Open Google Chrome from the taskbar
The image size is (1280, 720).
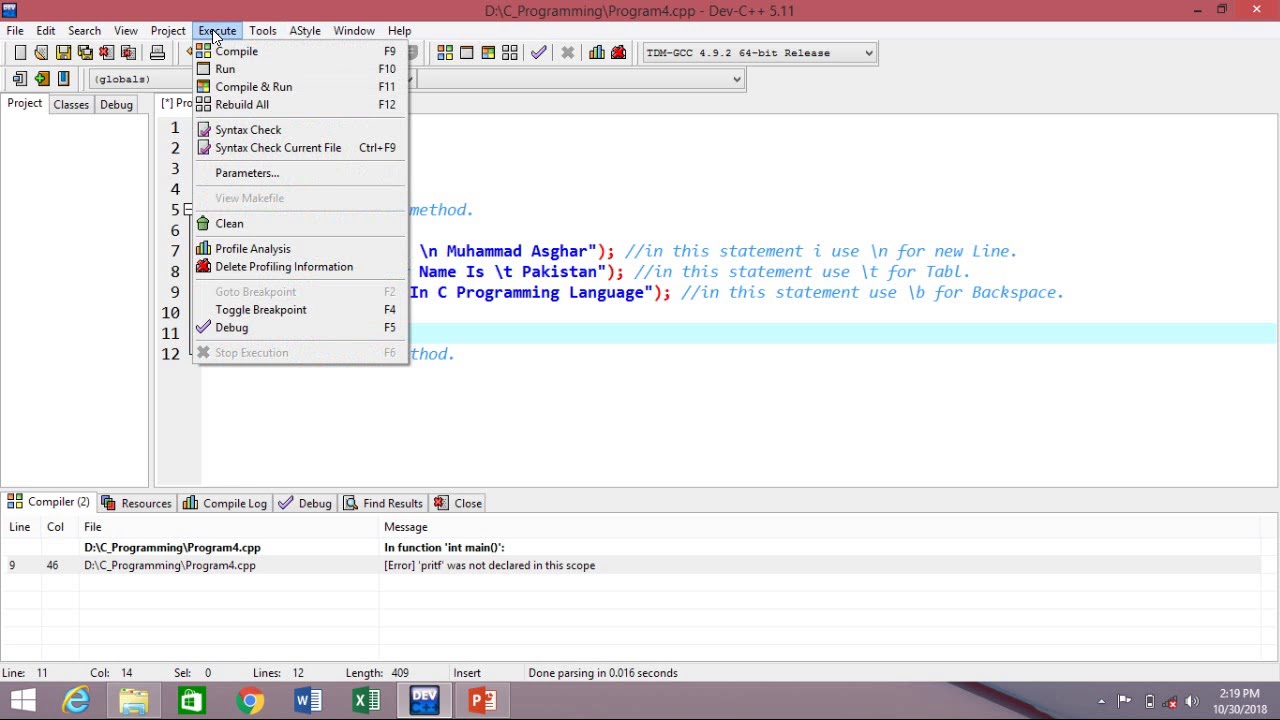[x=250, y=701]
